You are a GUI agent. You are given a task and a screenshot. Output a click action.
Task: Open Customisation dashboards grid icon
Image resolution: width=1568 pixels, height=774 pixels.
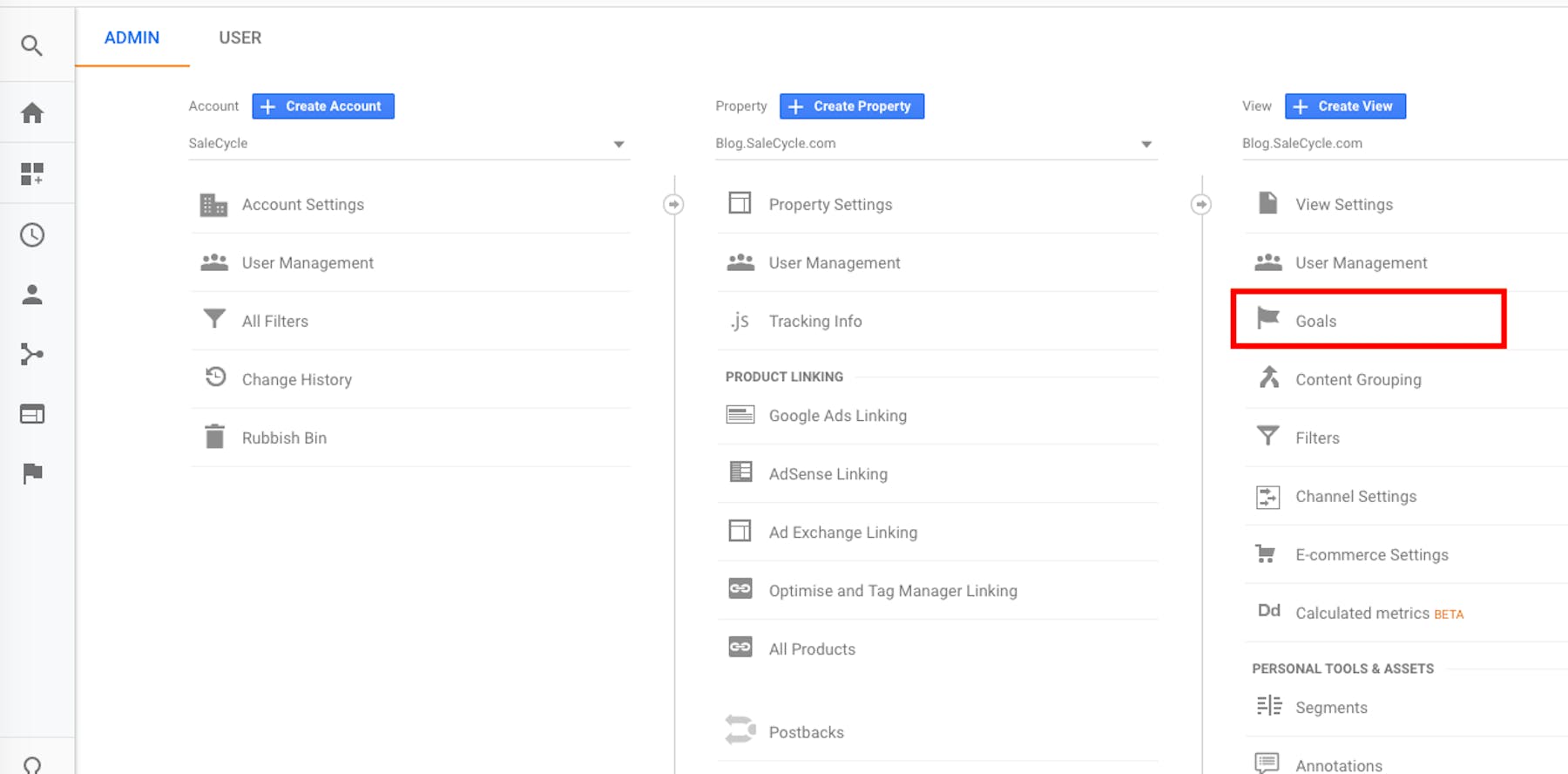[x=32, y=173]
